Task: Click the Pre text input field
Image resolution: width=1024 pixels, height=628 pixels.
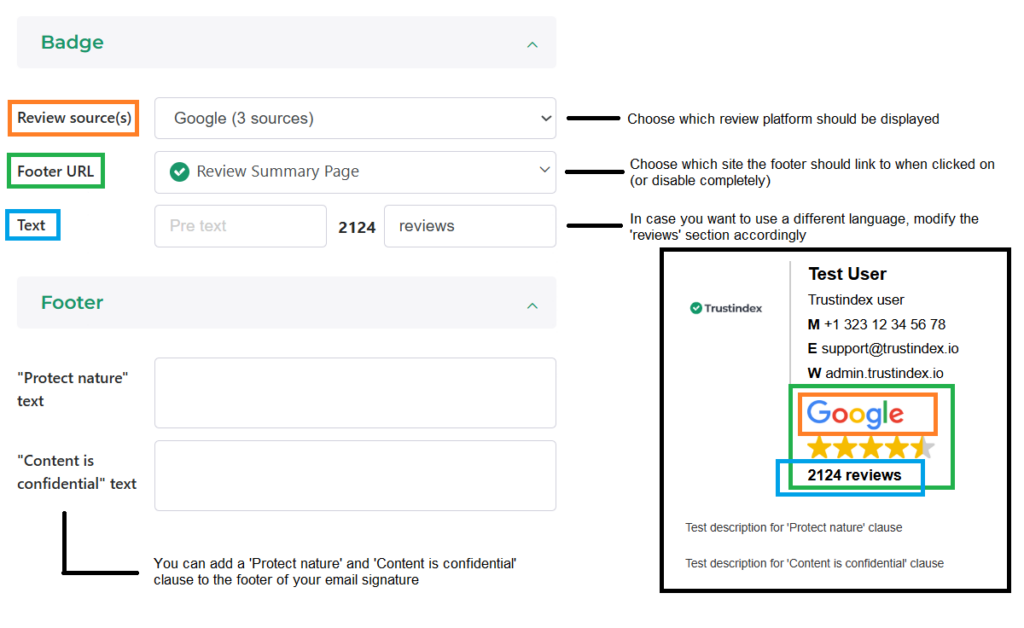Action: point(240,226)
